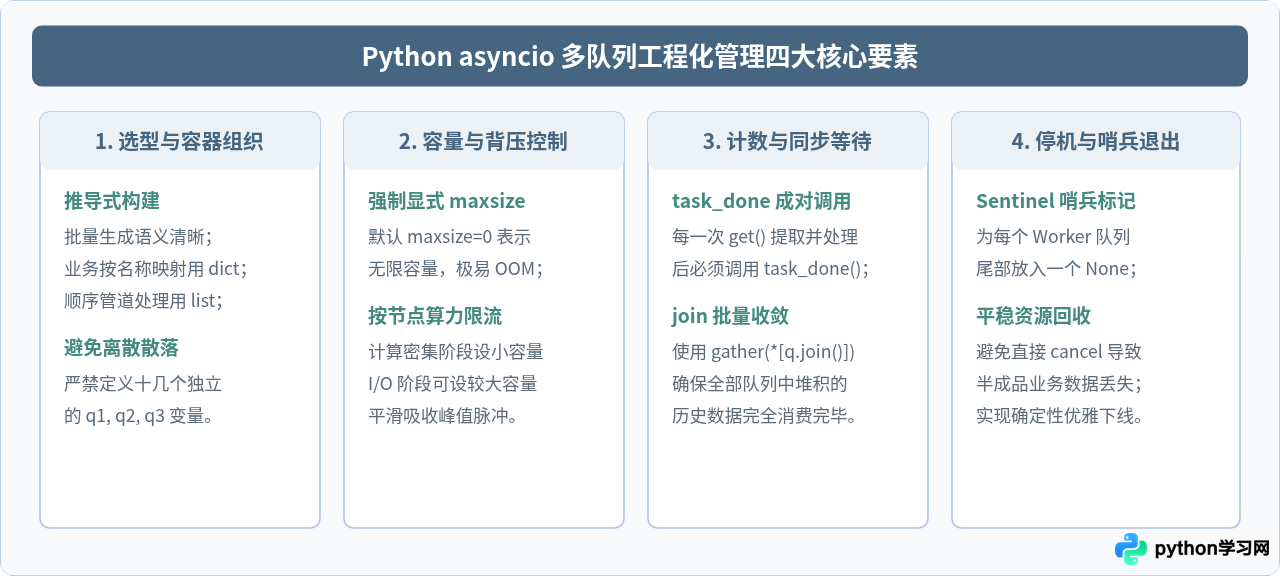Image resolution: width=1280 pixels, height=576 pixels.
Task: Click the line '实现确定性优雅下线。'
Action: [1060, 416]
